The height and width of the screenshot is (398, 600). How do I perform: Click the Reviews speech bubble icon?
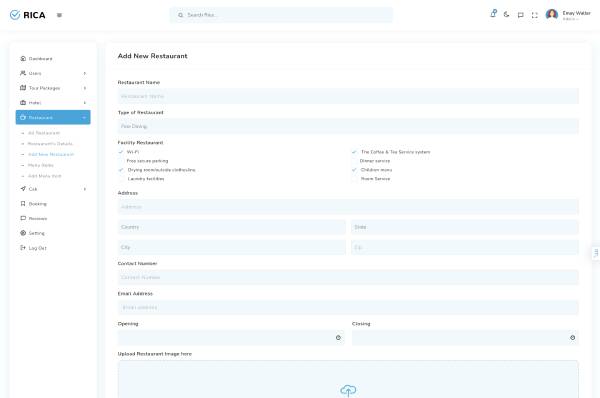23,218
